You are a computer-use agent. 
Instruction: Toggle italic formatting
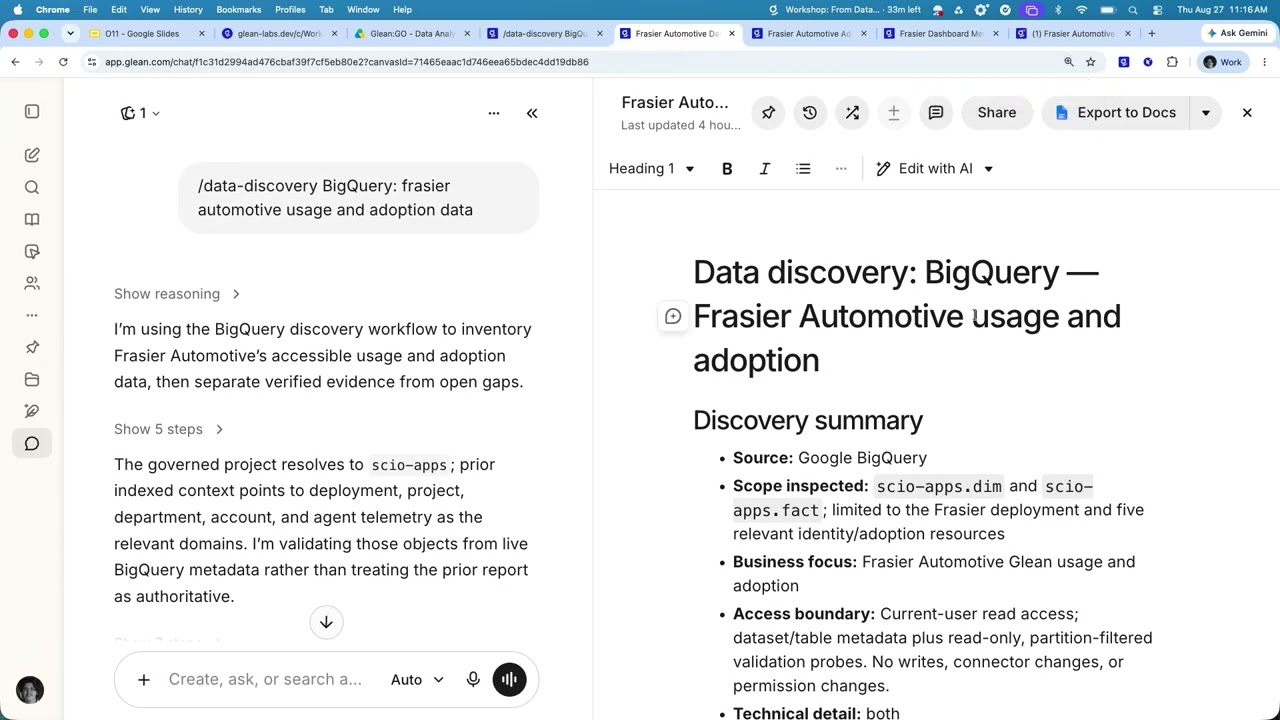coord(765,169)
